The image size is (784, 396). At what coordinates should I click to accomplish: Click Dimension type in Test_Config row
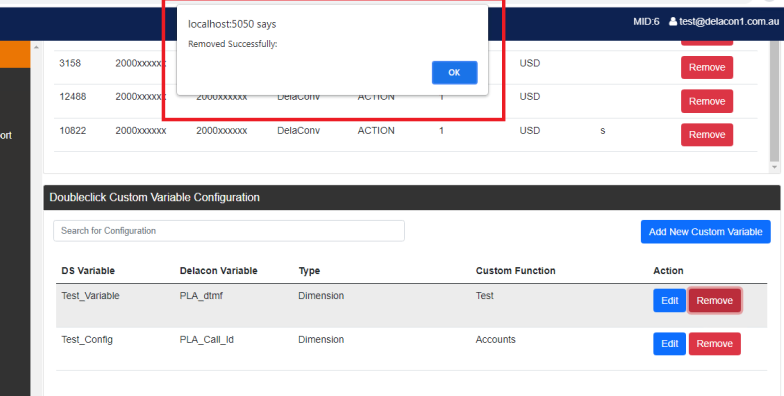pyautogui.click(x=321, y=340)
